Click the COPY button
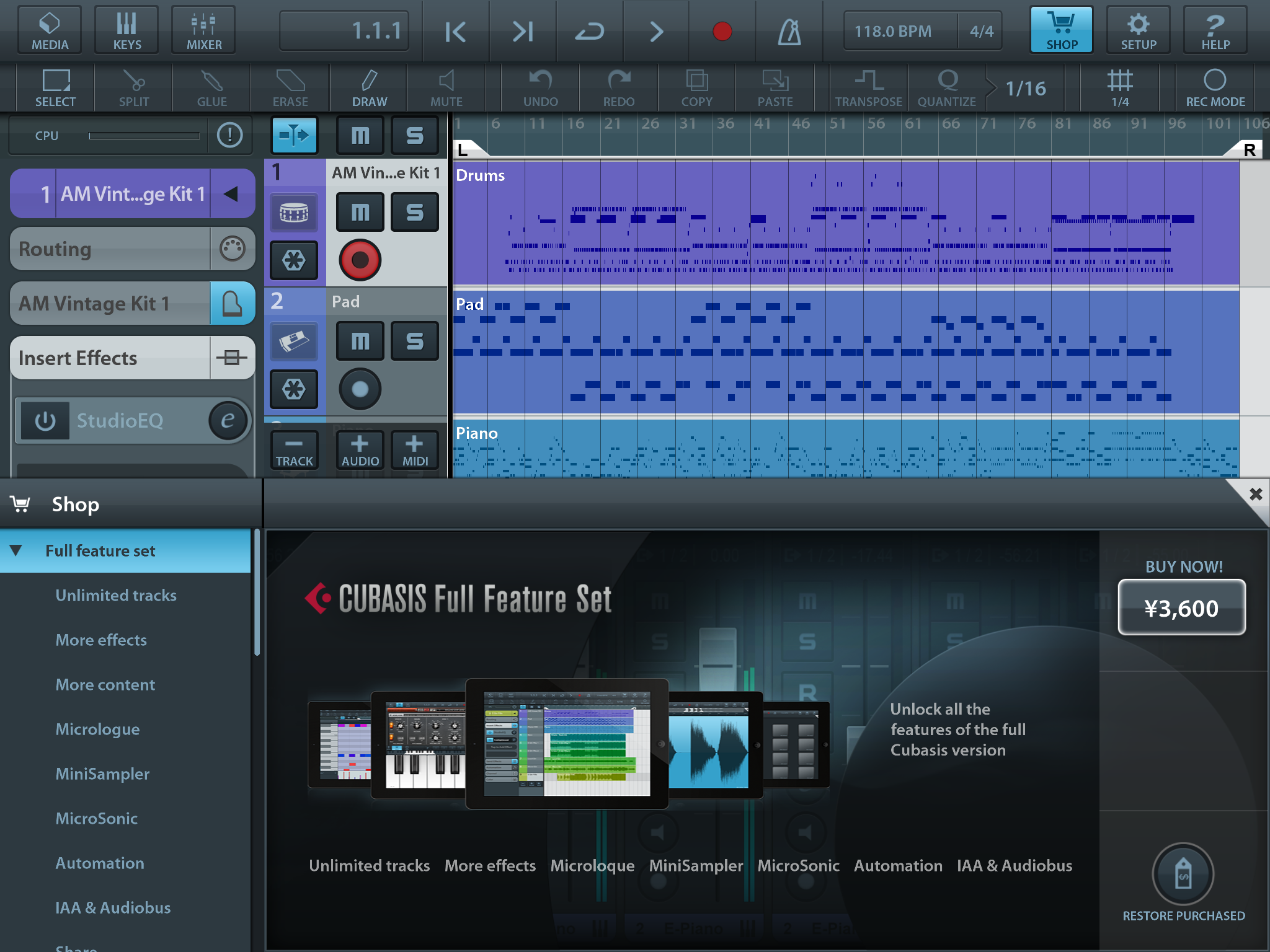This screenshot has height=952, width=1270. [697, 88]
